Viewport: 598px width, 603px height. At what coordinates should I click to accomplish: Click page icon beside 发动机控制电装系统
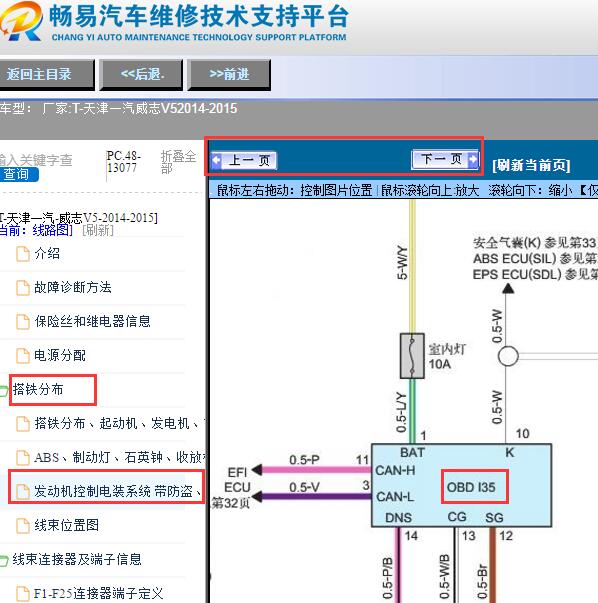pos(23,492)
